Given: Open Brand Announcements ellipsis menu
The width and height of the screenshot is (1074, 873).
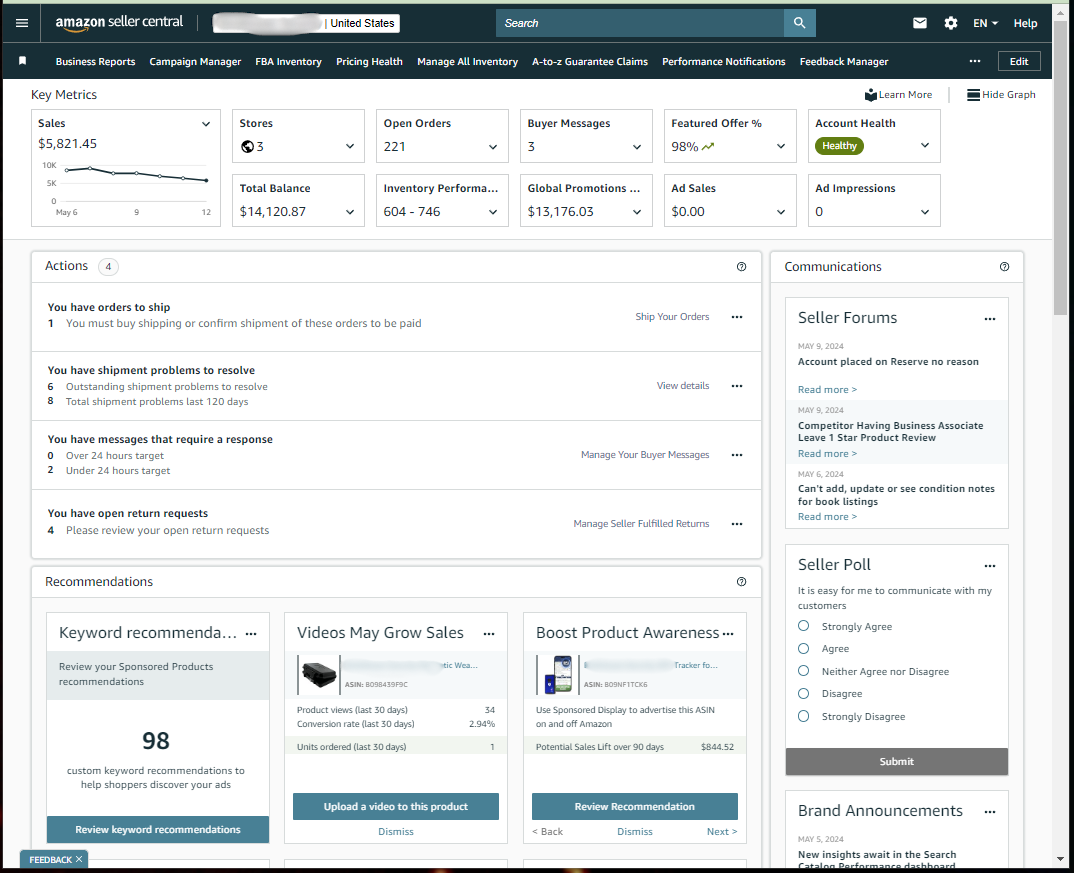Looking at the screenshot, I should (x=990, y=812).
